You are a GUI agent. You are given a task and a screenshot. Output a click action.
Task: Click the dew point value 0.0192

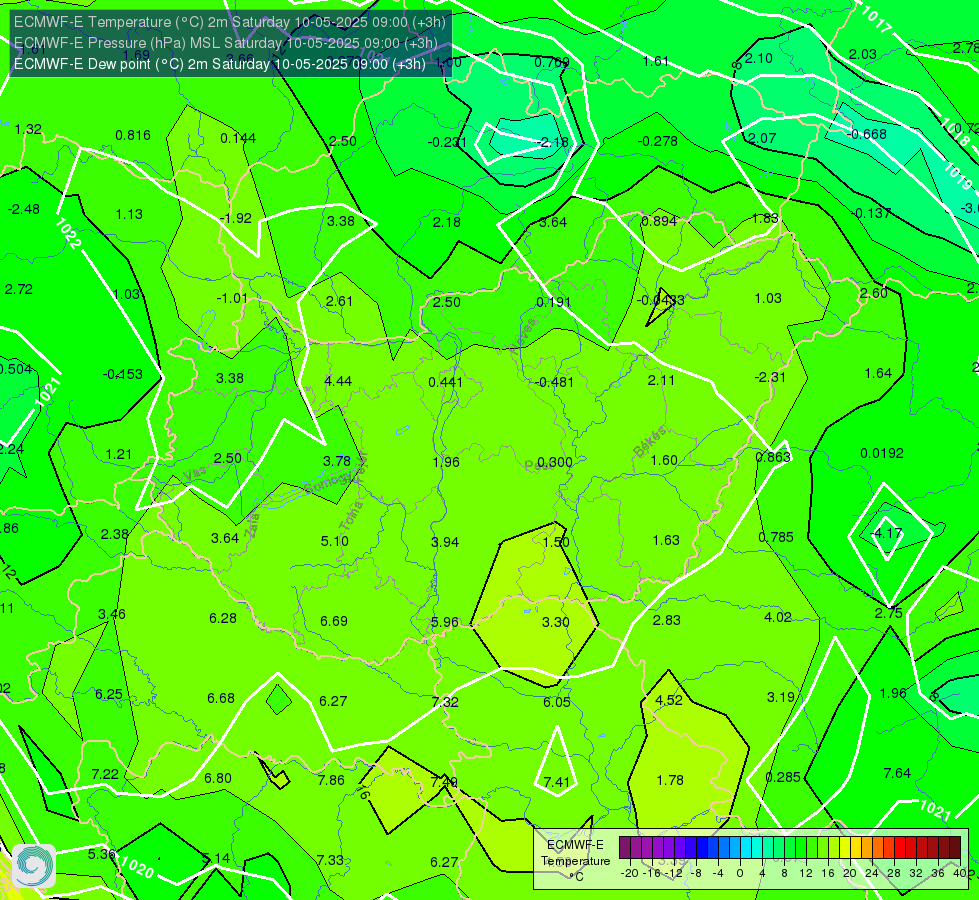pyautogui.click(x=882, y=453)
